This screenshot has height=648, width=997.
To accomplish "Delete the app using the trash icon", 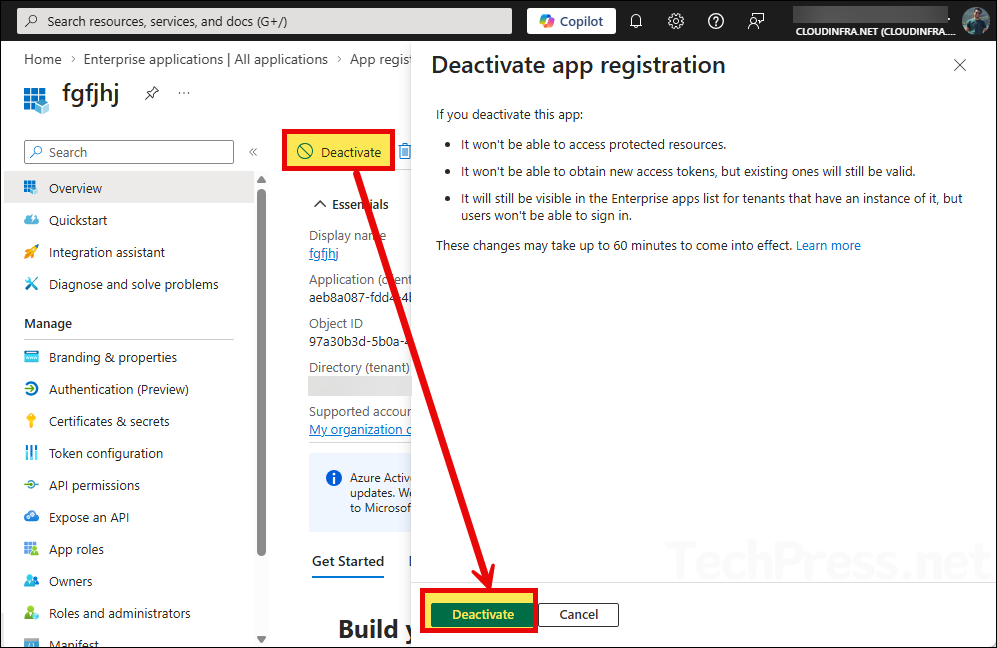I will (405, 150).
